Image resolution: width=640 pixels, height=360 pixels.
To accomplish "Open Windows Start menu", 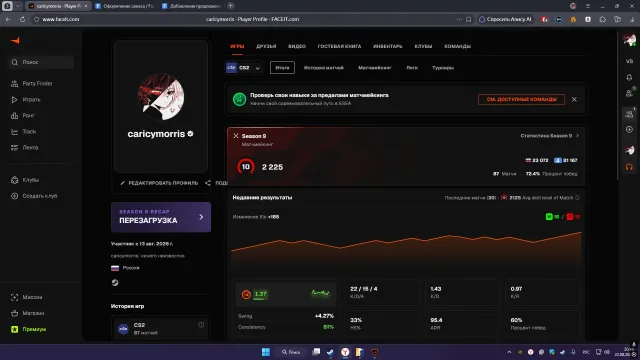I will click(266, 352).
